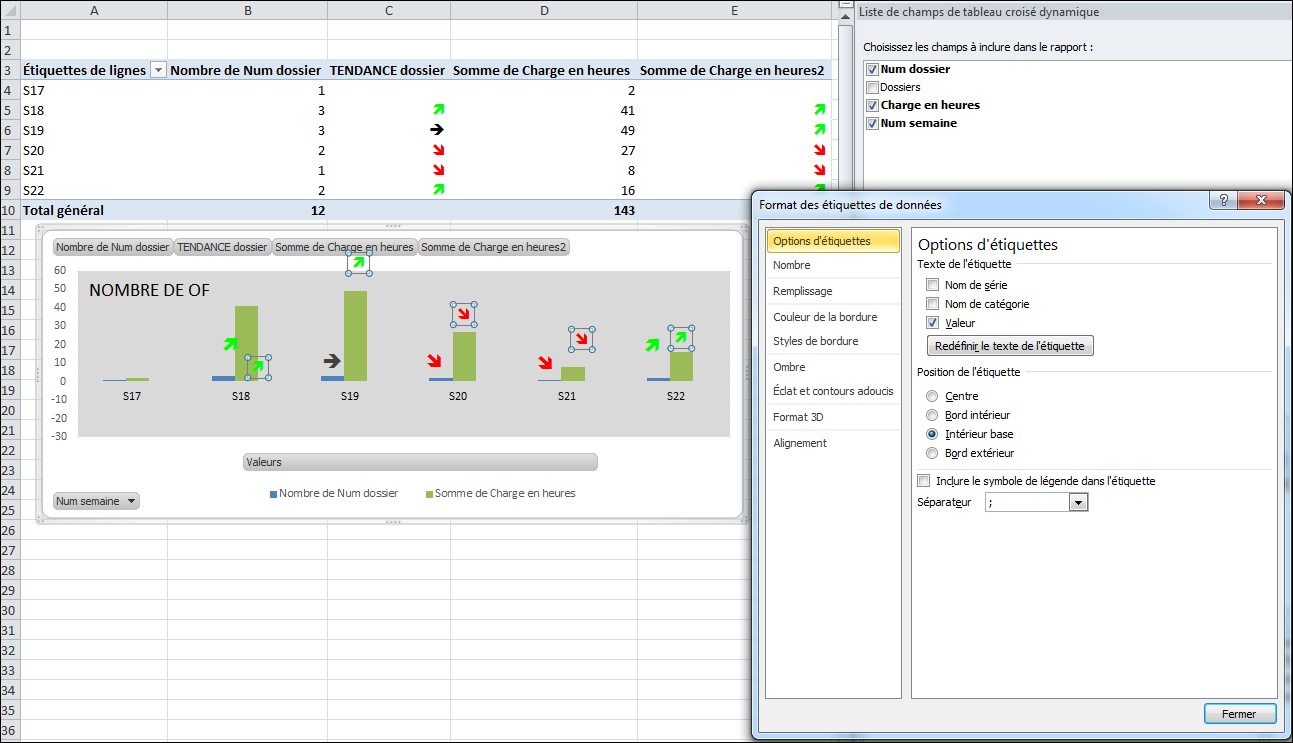Switch to the Nombre category
This screenshot has height=743, width=1293.
pos(833,265)
